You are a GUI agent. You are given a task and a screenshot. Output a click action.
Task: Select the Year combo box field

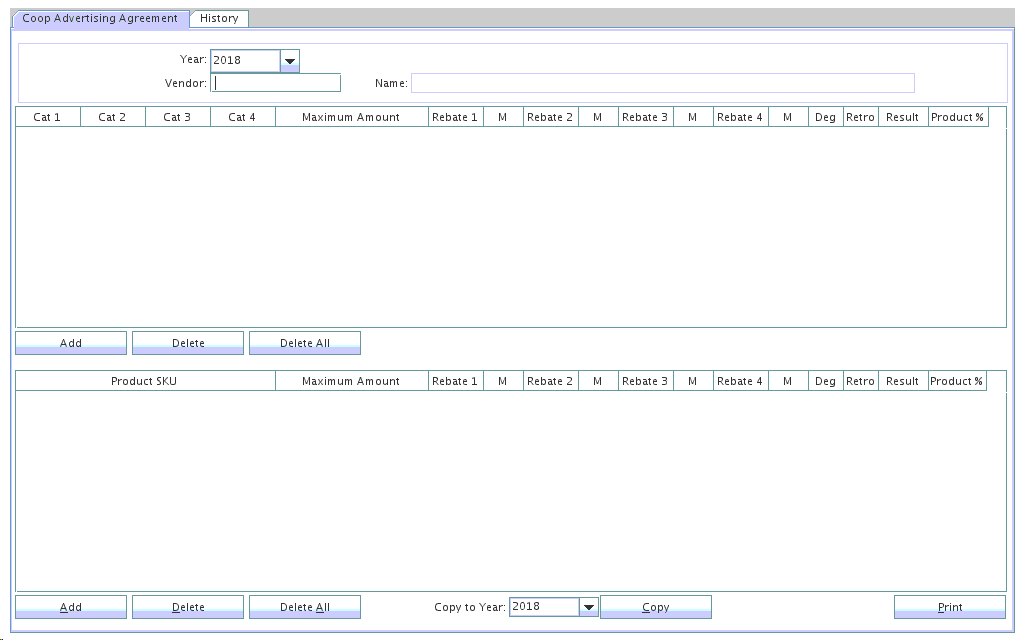click(245, 61)
